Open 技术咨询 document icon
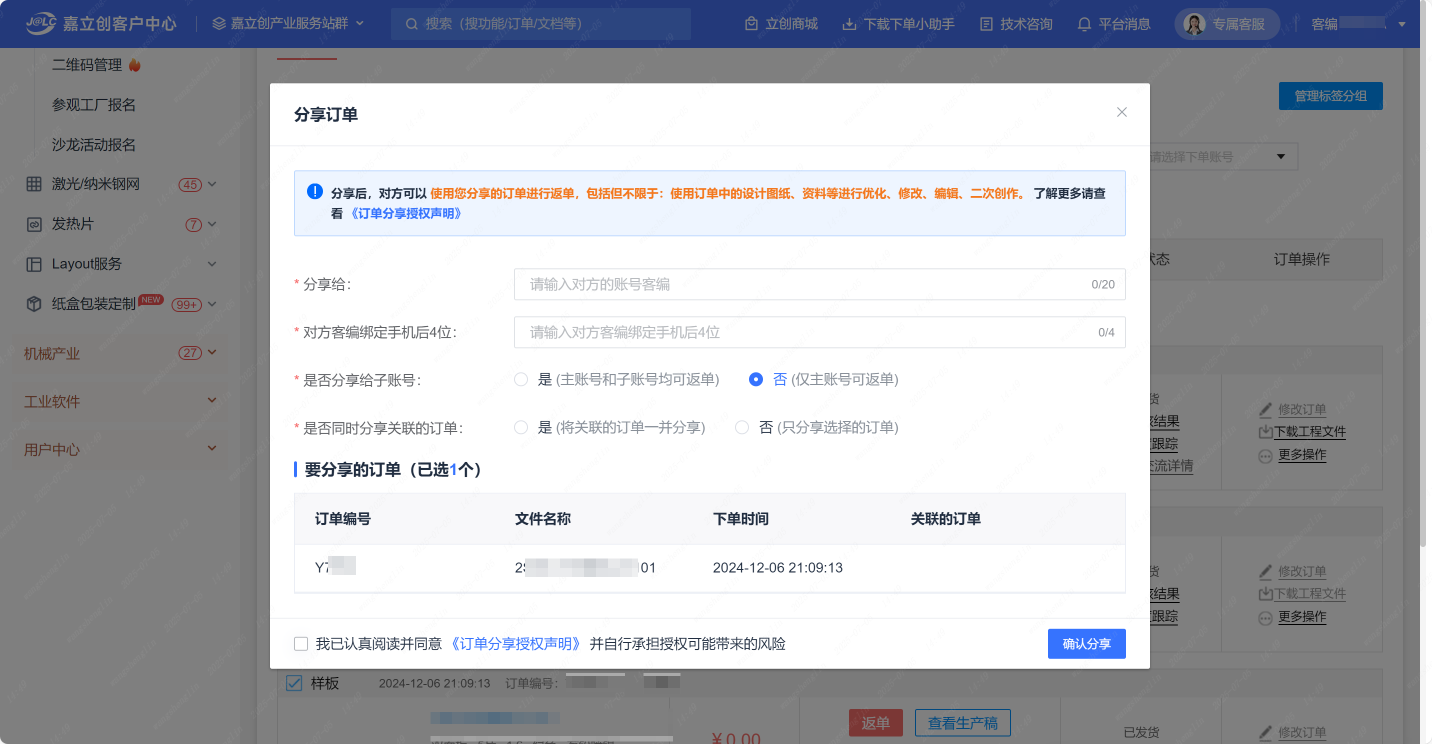This screenshot has width=1432, height=744. 987,24
